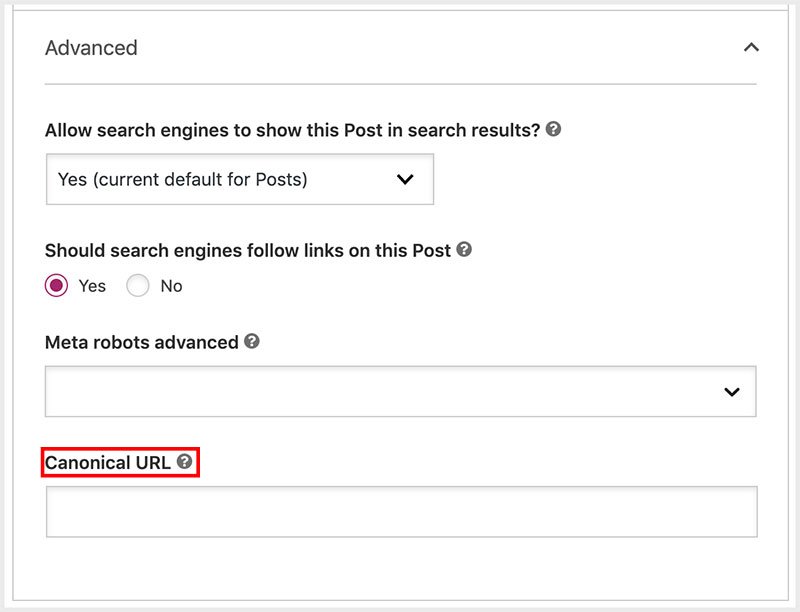This screenshot has width=800, height=612.
Task: Click the Advanced section heading
Action: tap(91, 48)
